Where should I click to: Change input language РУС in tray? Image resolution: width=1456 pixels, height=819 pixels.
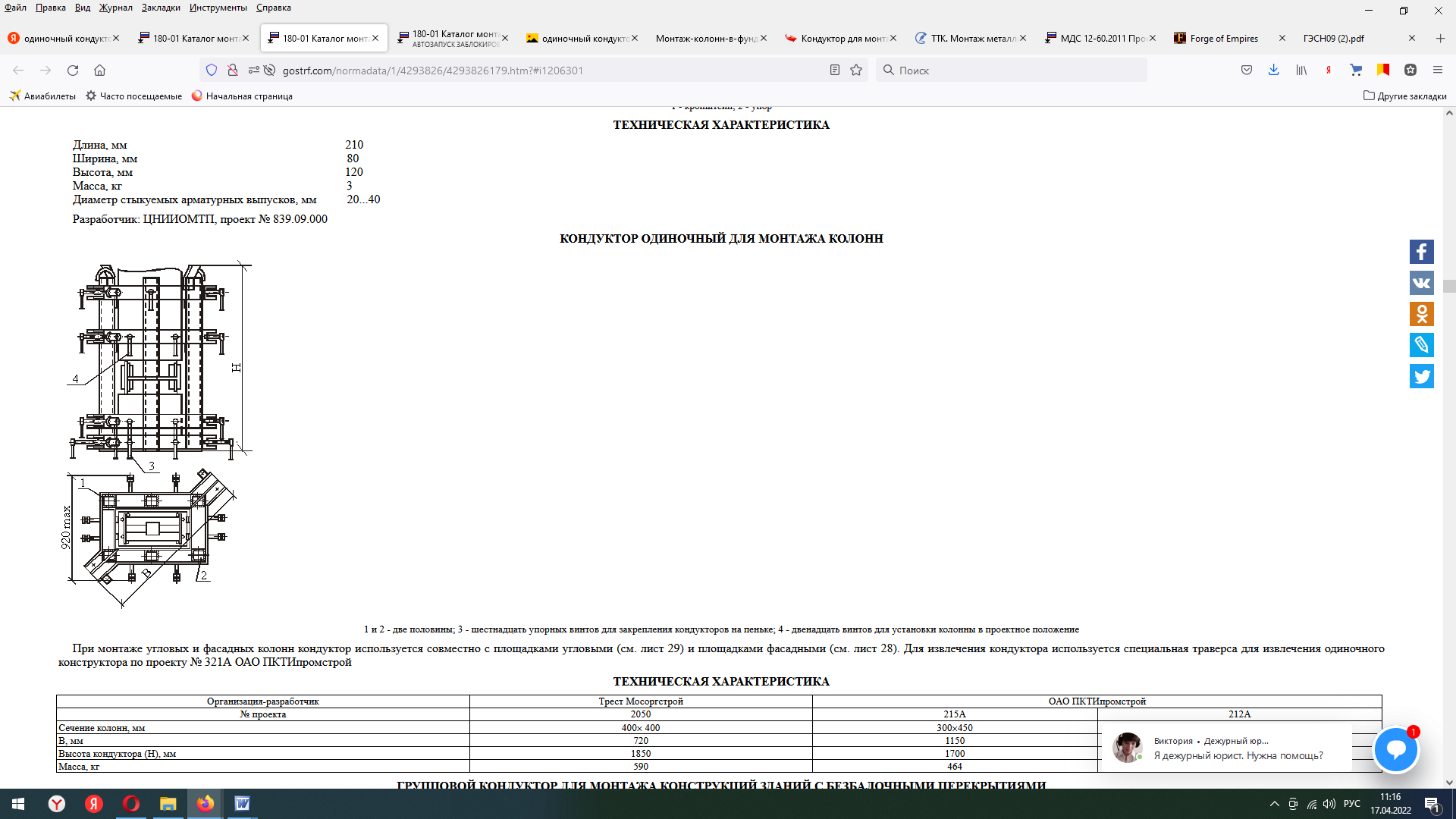pos(1351,804)
